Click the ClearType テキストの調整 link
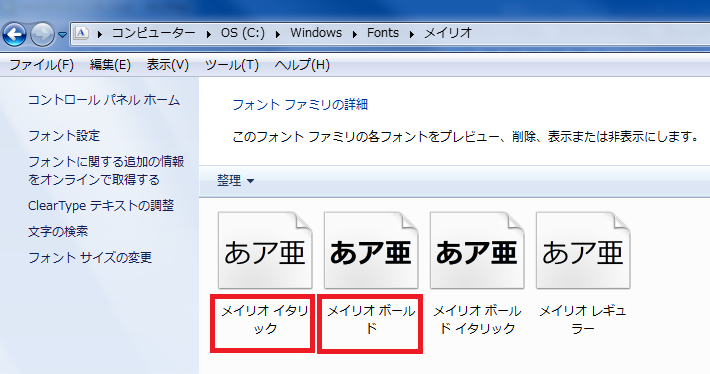Screen dimensions: 710x374 pos(101,206)
